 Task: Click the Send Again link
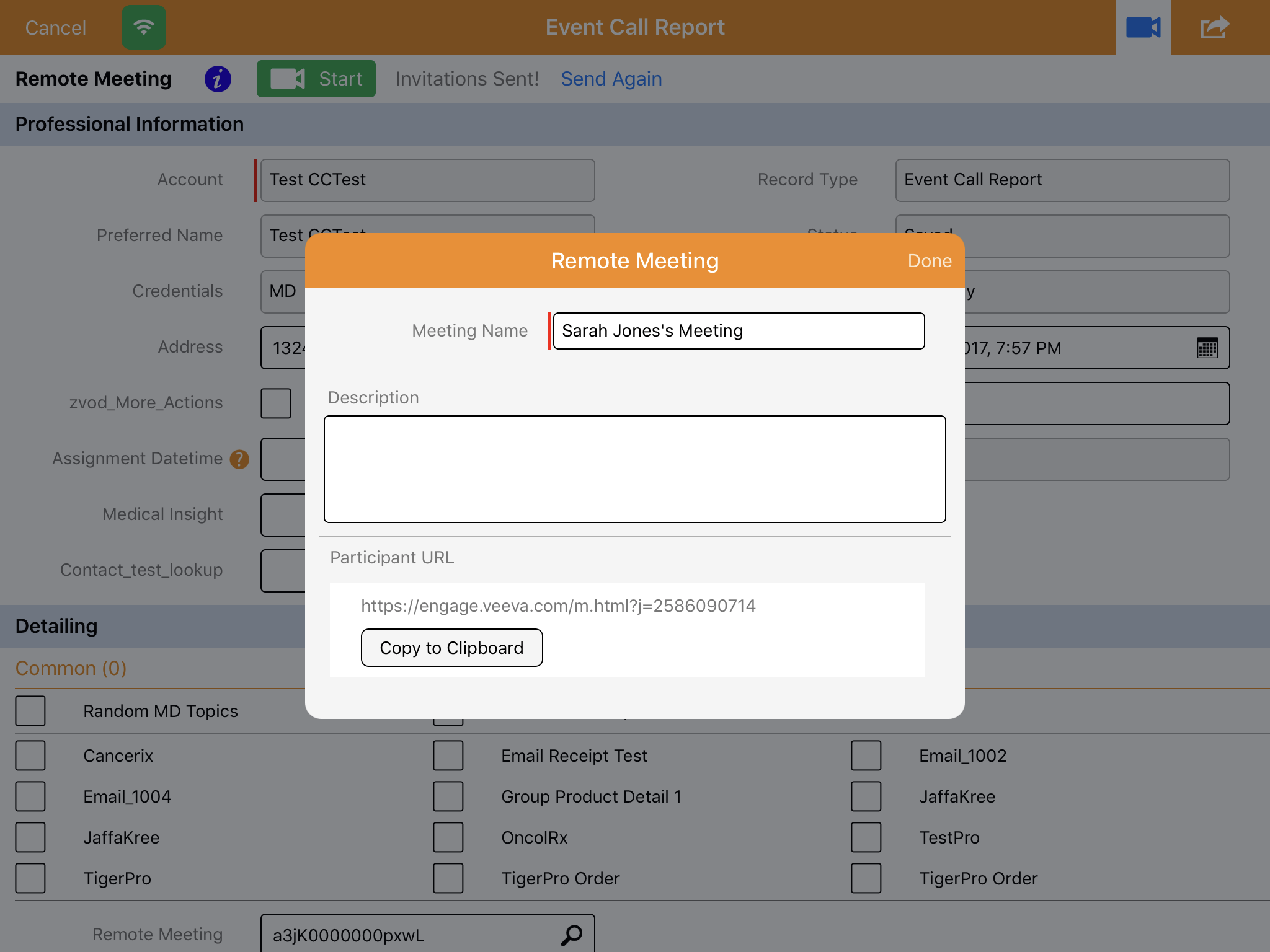point(611,79)
